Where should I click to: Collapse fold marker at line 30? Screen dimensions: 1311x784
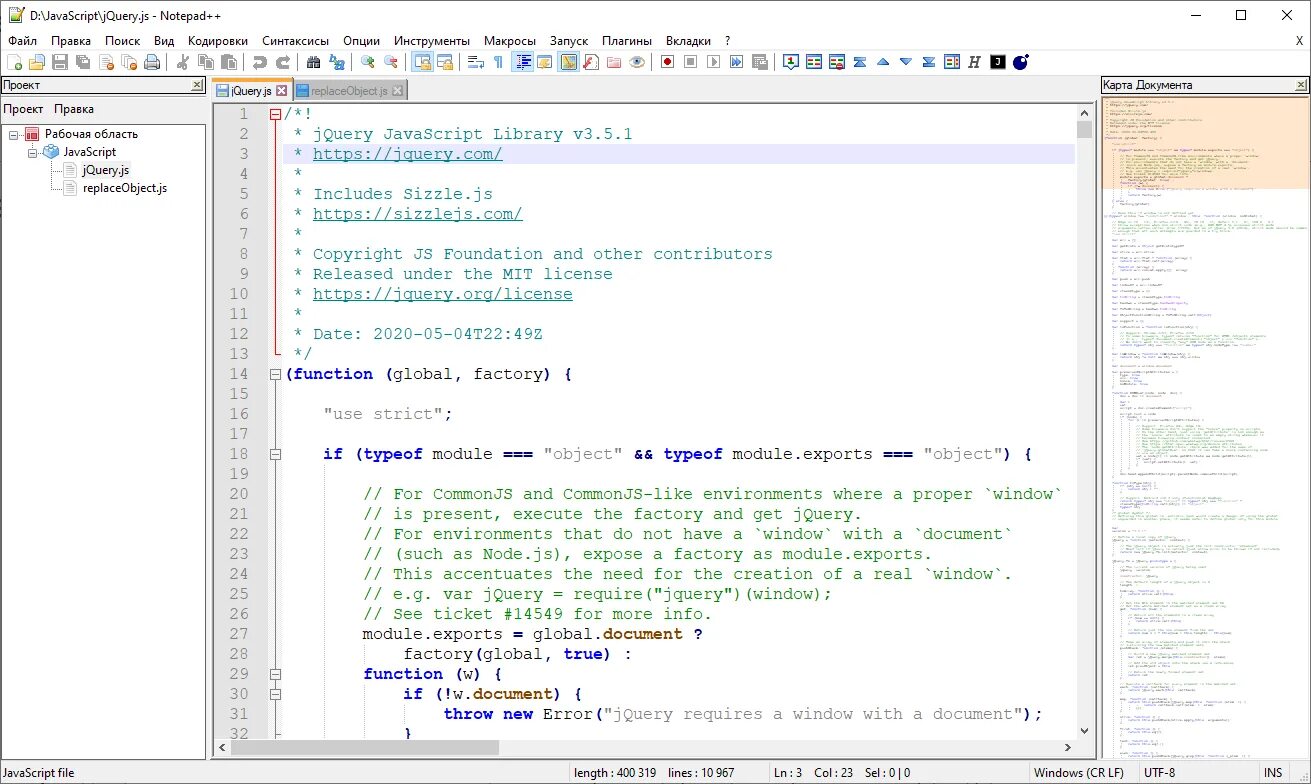point(276,694)
